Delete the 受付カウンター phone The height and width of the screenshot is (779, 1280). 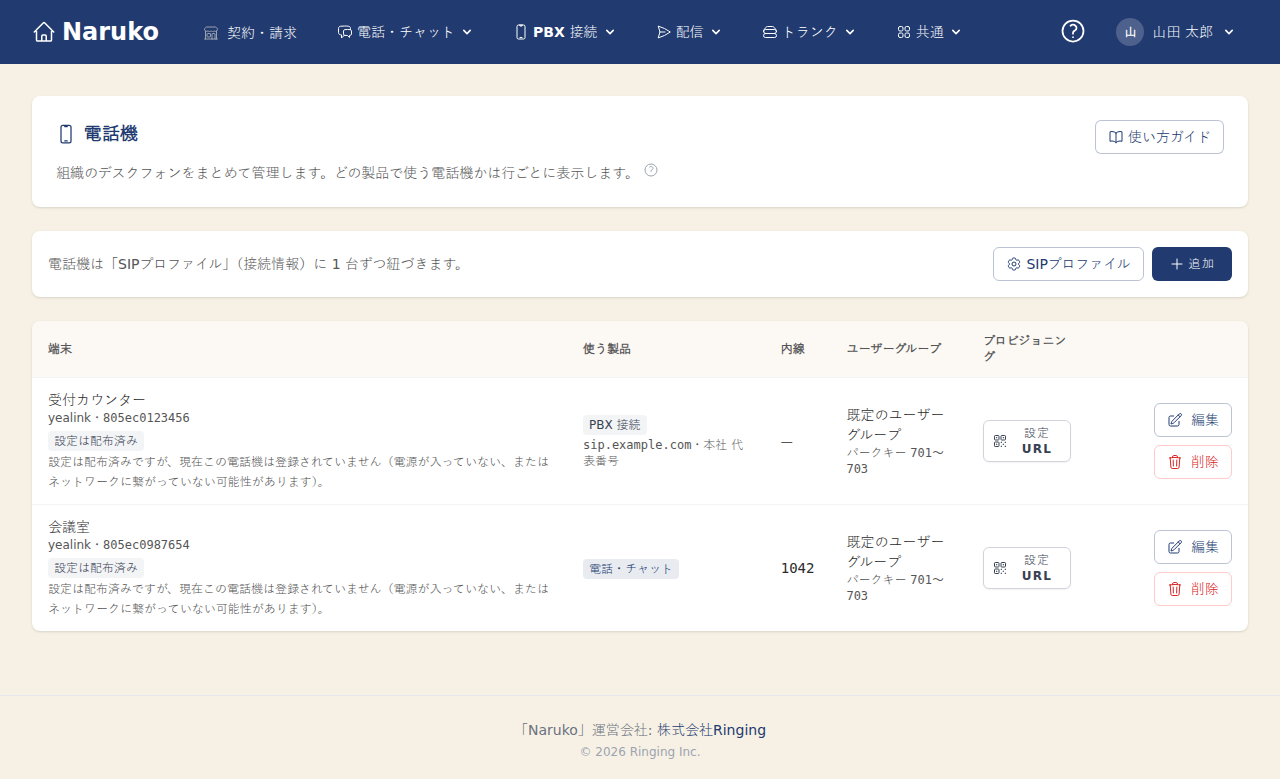coord(1193,462)
